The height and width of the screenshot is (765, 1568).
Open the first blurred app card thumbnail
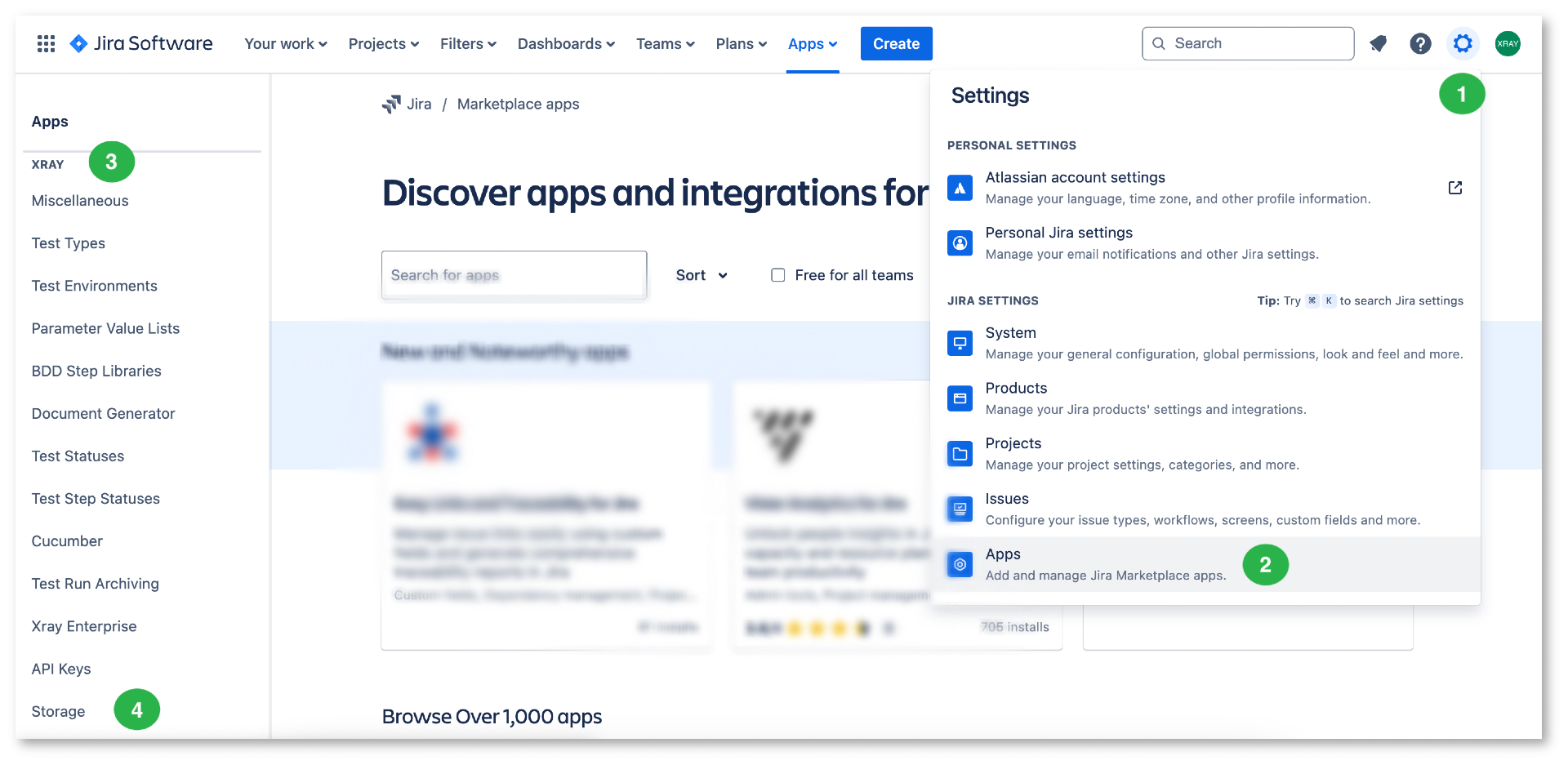pos(433,434)
